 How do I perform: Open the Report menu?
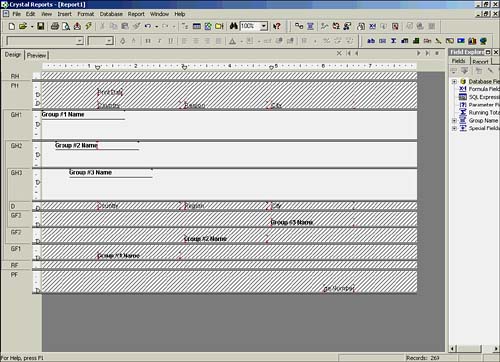click(x=136, y=14)
